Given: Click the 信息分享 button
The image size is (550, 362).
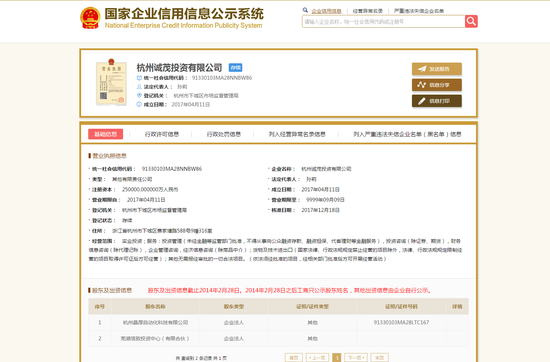Looking at the screenshot, I should [x=437, y=85].
